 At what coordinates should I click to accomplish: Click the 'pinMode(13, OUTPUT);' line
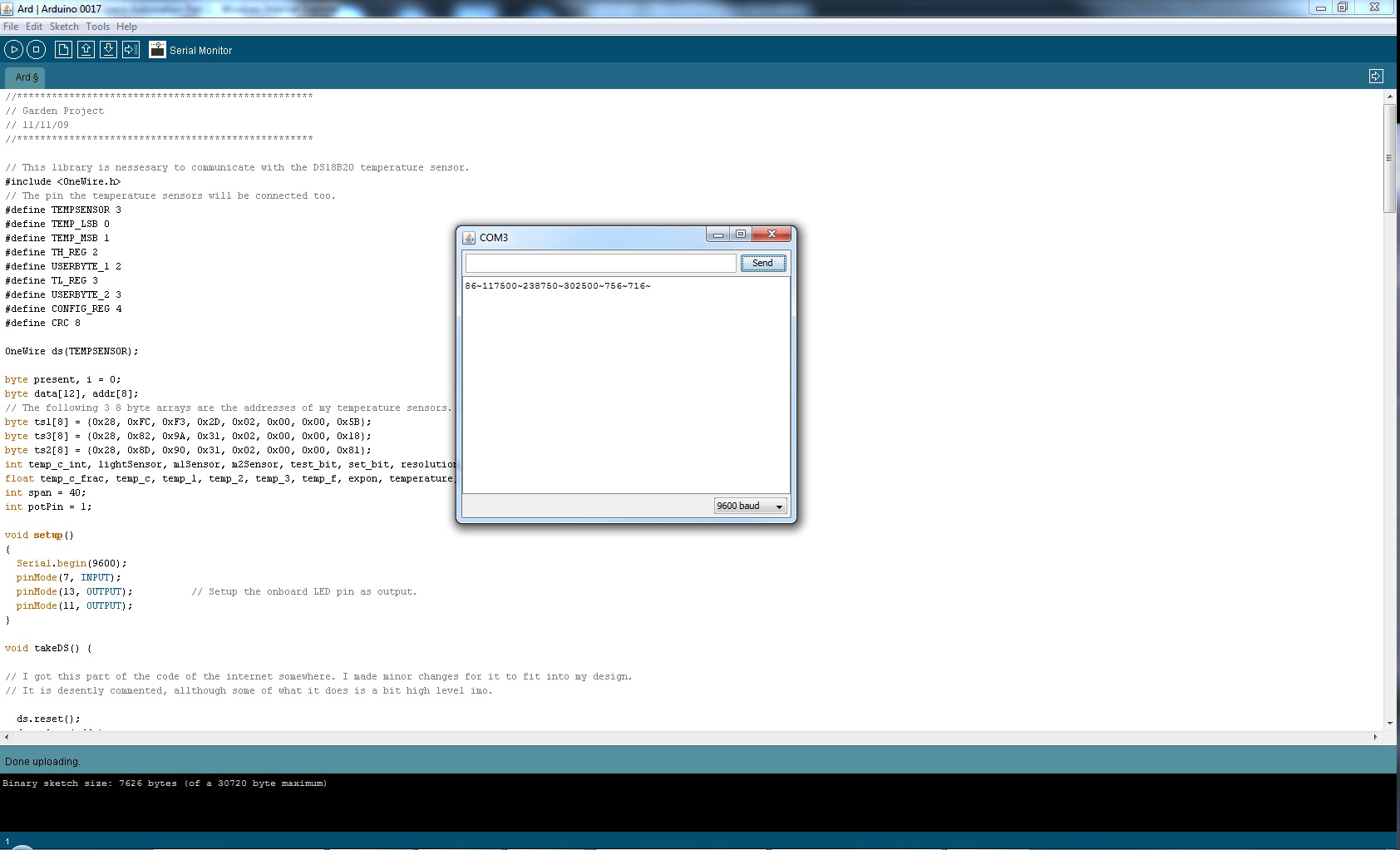tap(74, 591)
